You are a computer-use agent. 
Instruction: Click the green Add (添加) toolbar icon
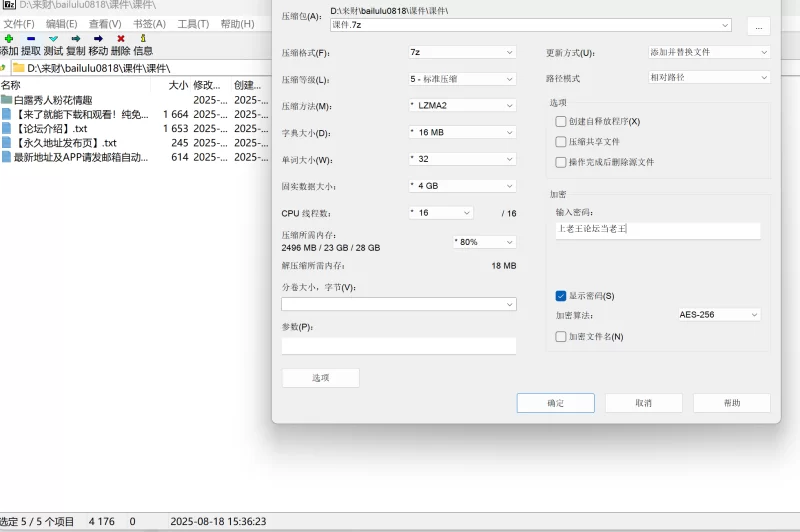[9, 38]
